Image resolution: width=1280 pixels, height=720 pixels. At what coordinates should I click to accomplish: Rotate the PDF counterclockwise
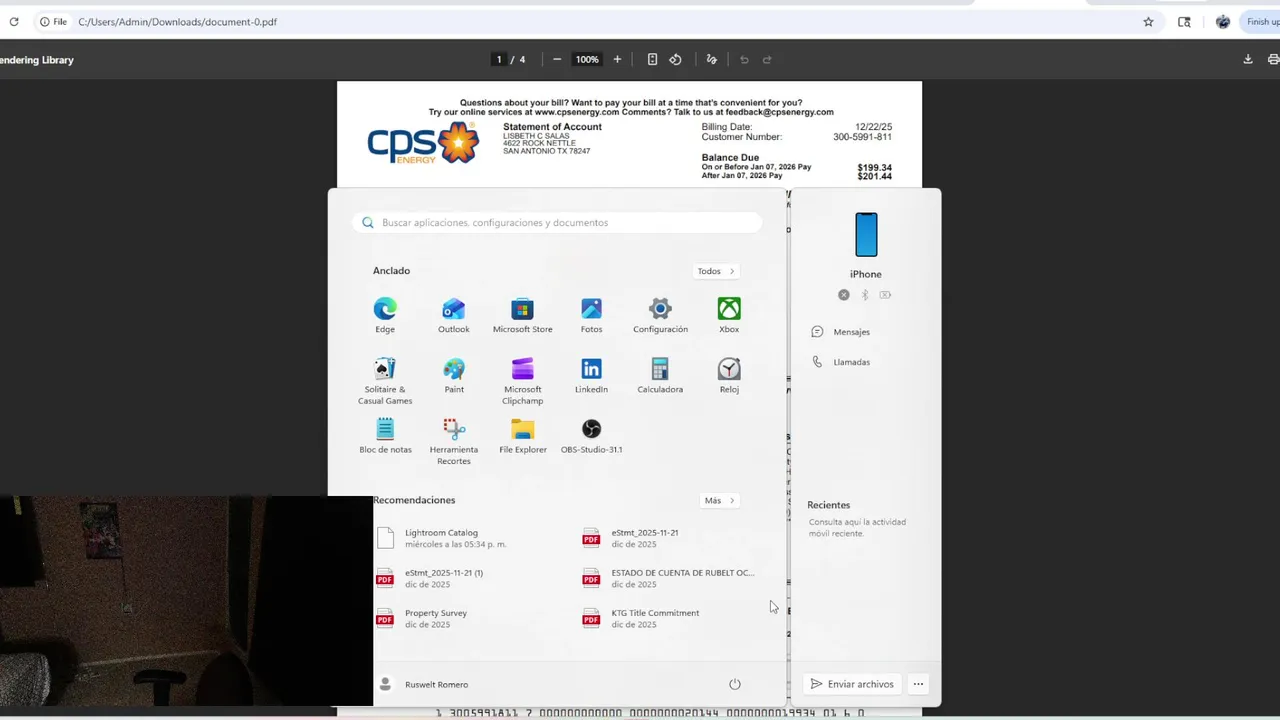675,60
